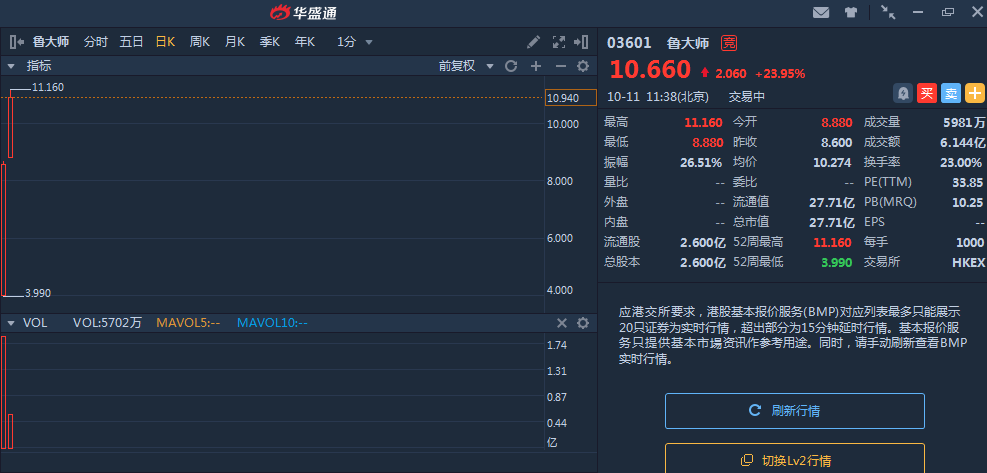Image resolution: width=987 pixels, height=473 pixels.
Task: Click the stock code 03601
Action: click(x=629, y=43)
